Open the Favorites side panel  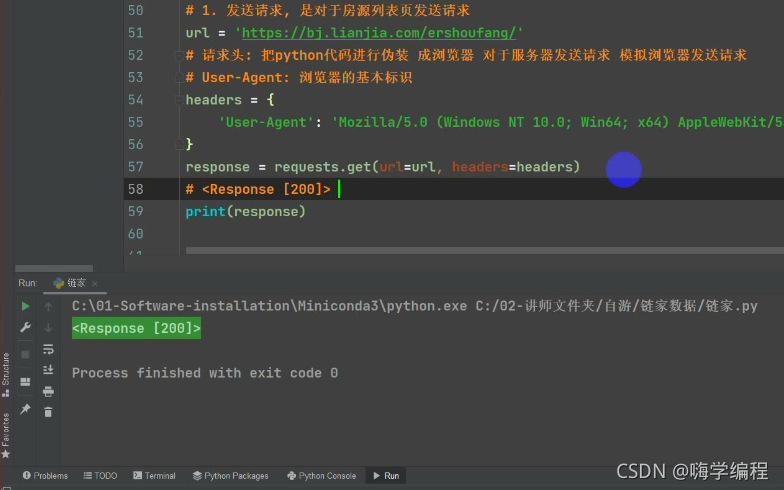(x=6, y=435)
